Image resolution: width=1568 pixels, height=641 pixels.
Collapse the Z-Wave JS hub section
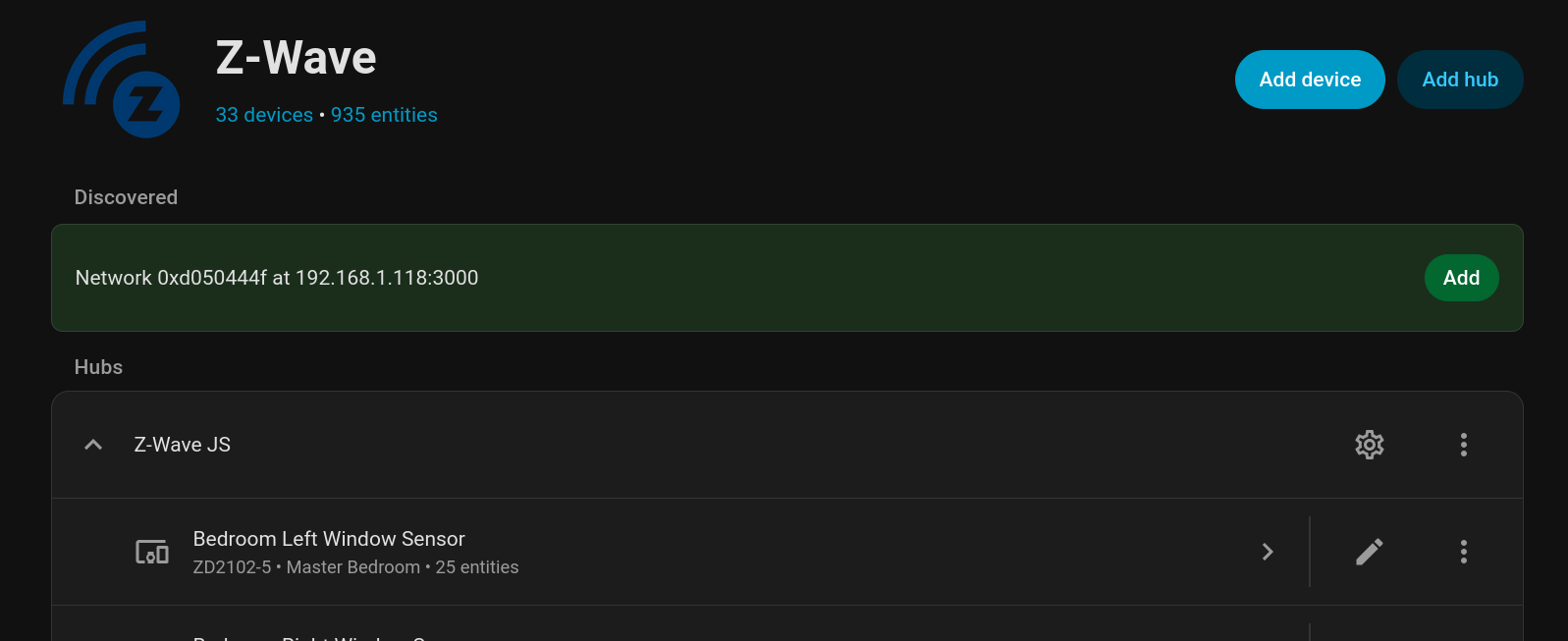tap(93, 445)
